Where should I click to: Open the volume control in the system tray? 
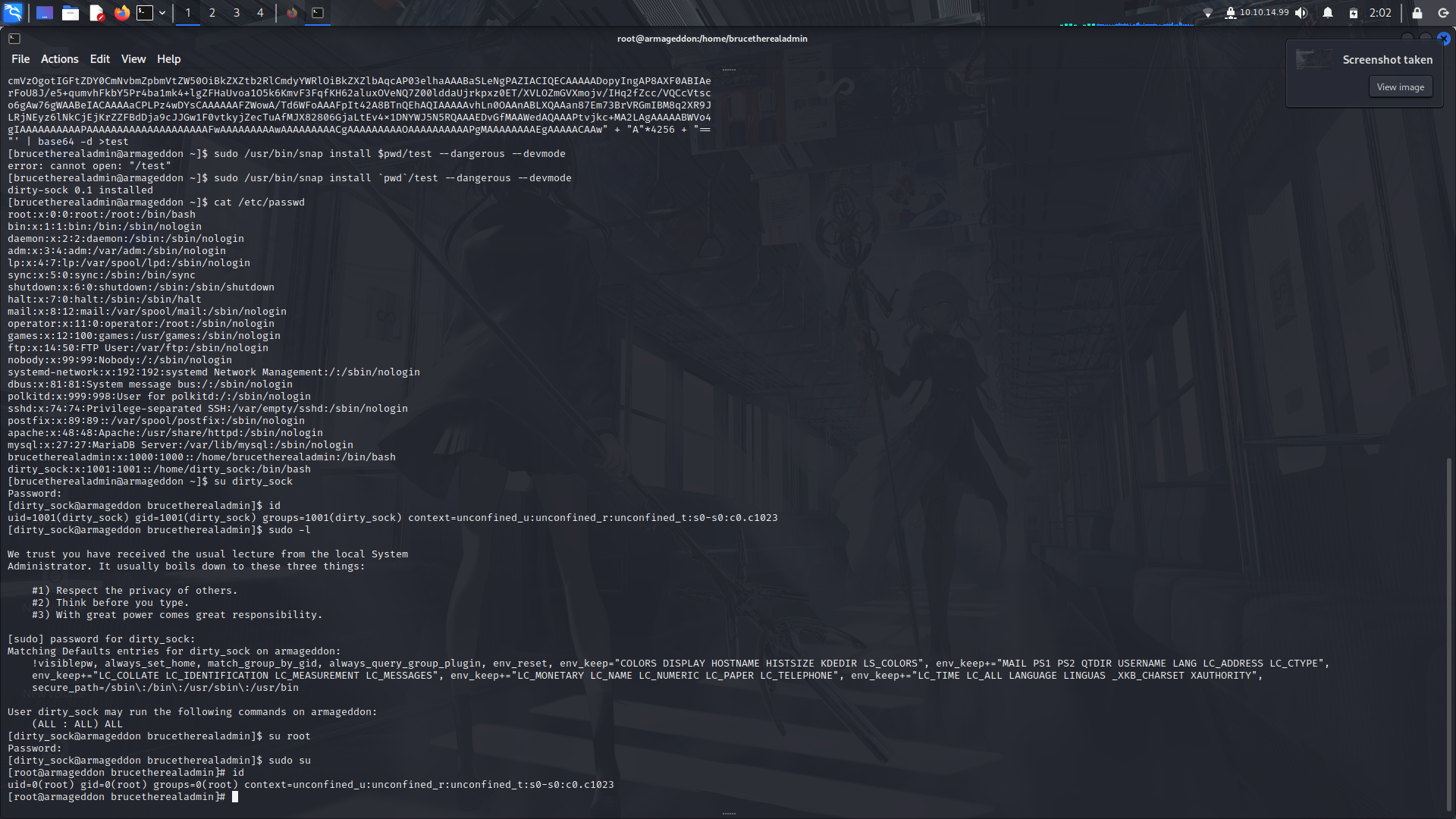click(x=1301, y=12)
